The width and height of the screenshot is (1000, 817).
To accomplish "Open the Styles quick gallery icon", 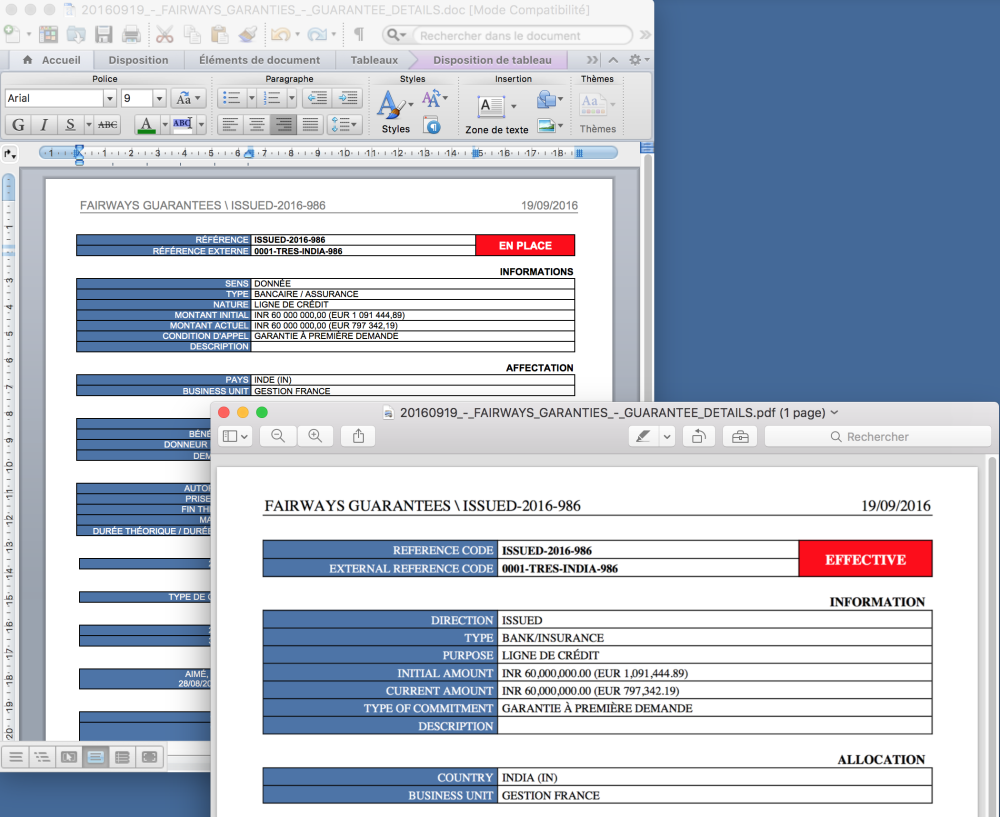I will coord(392,105).
